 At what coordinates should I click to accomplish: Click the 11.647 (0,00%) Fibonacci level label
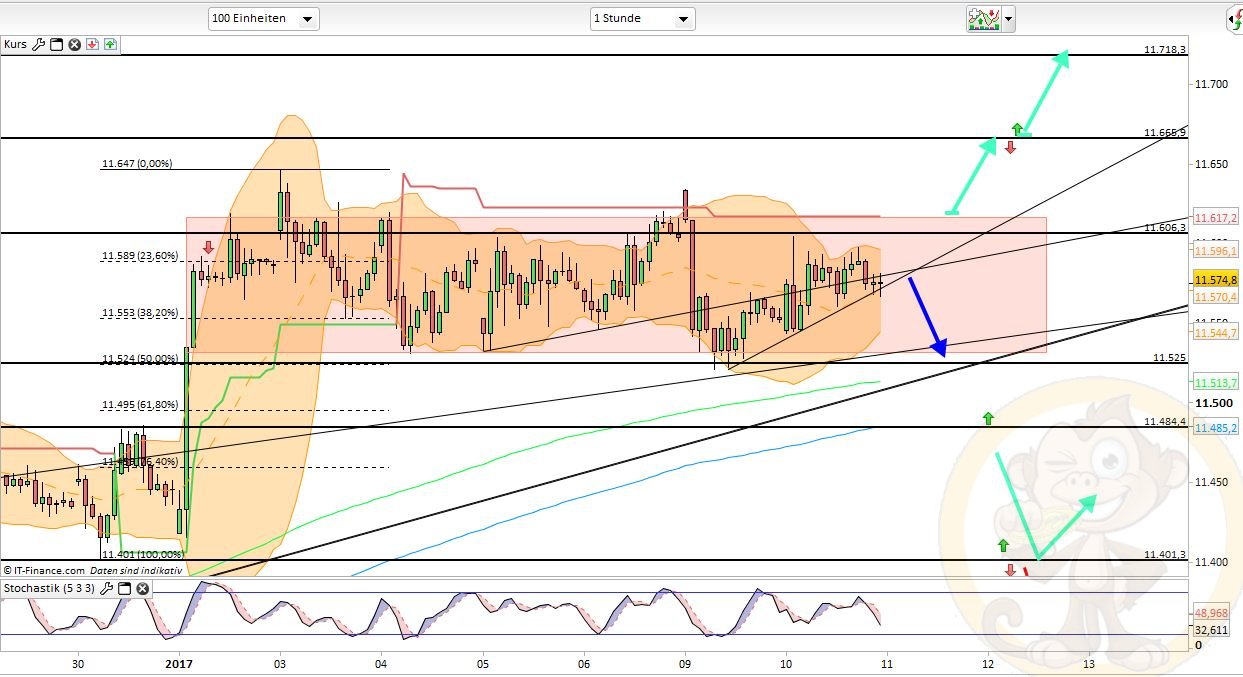[x=137, y=163]
